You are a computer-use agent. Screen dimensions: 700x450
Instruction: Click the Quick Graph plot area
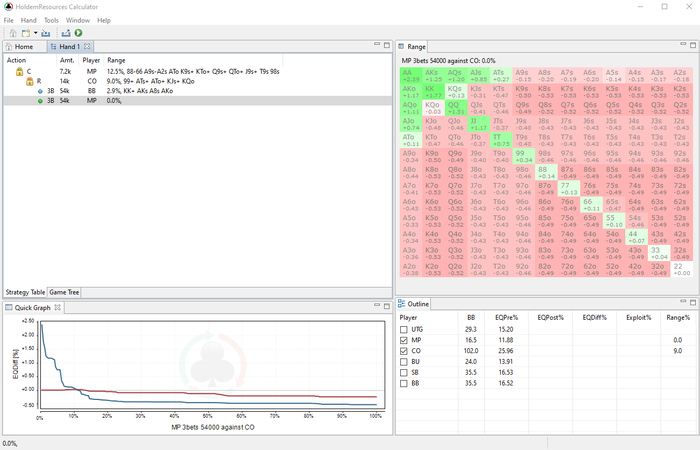(212, 365)
